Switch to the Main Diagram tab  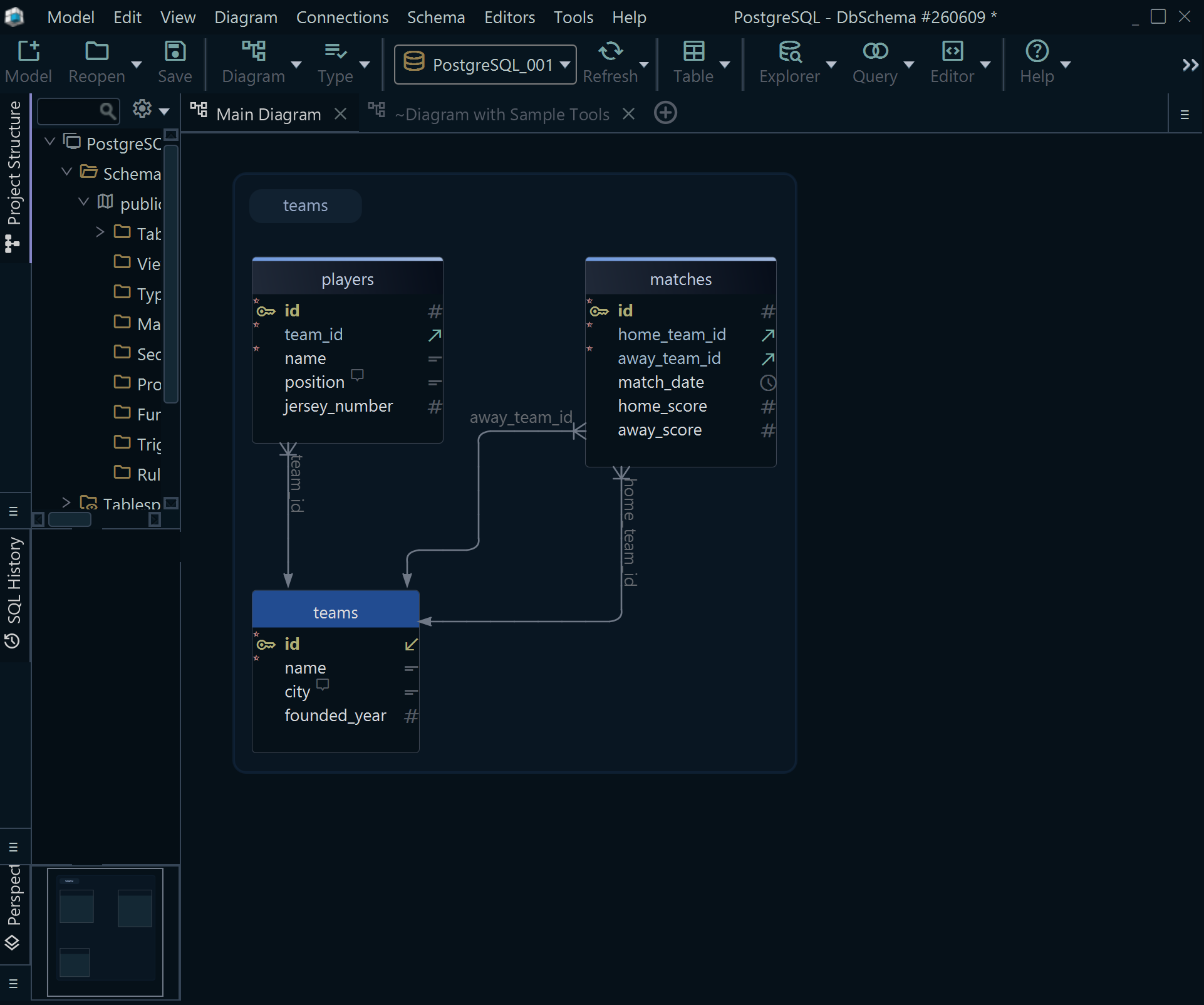coord(268,115)
